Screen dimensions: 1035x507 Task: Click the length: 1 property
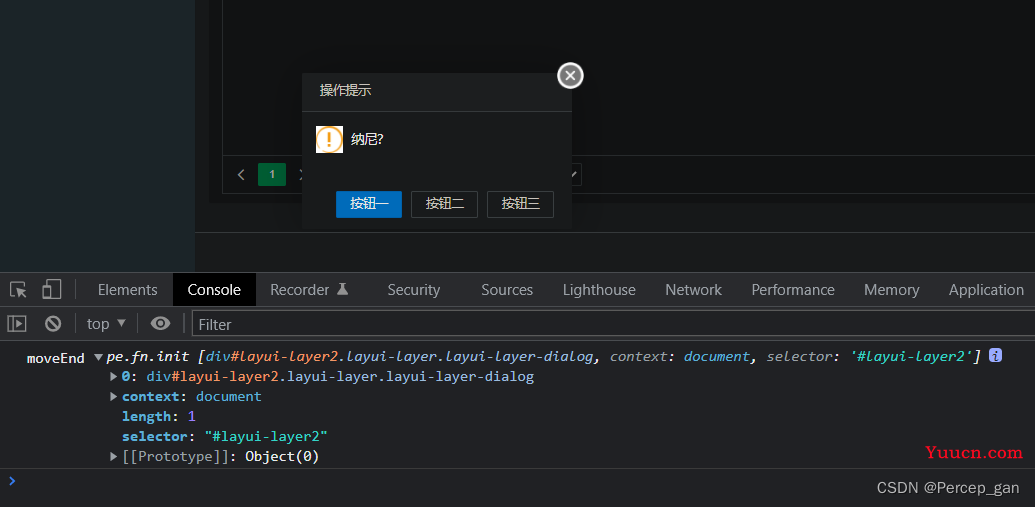click(x=158, y=417)
